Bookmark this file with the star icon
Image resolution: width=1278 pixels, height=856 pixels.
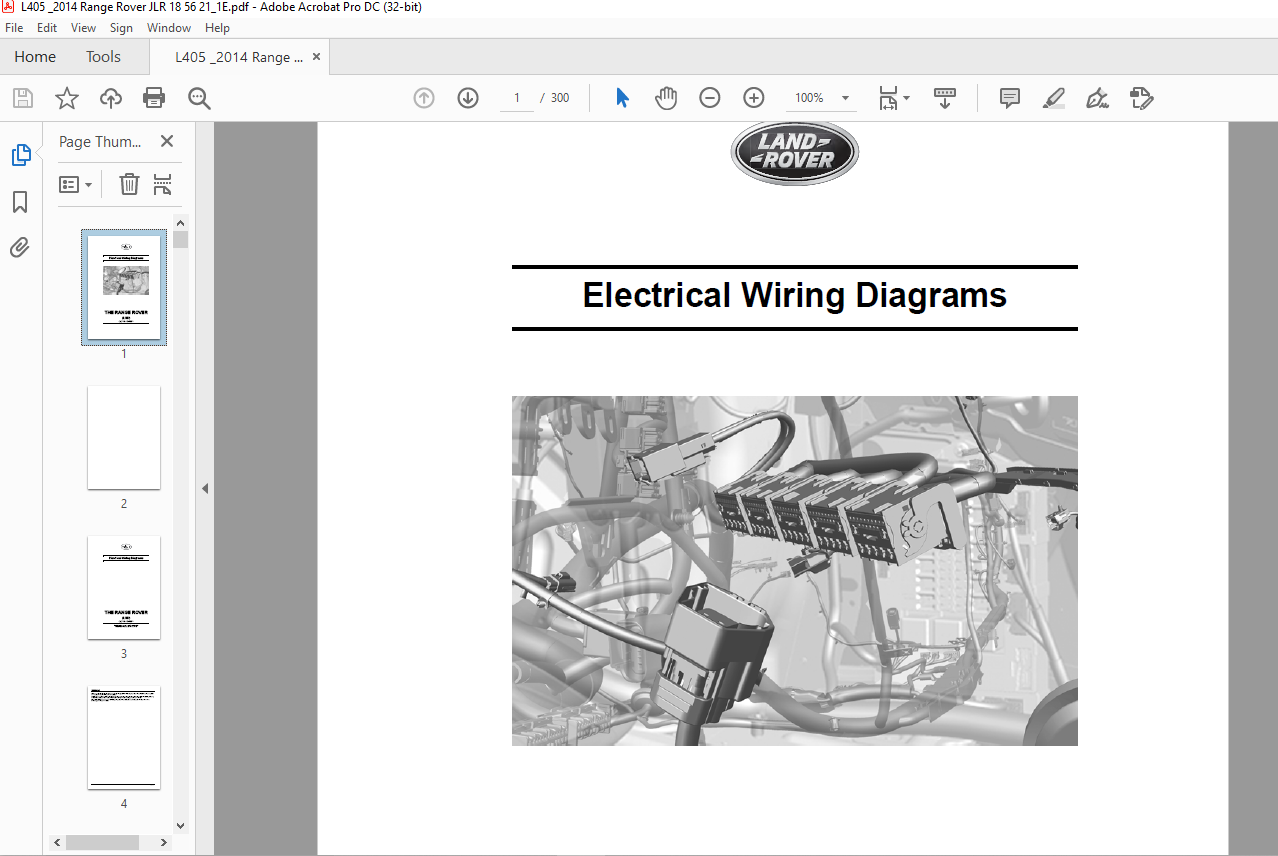[x=66, y=98]
